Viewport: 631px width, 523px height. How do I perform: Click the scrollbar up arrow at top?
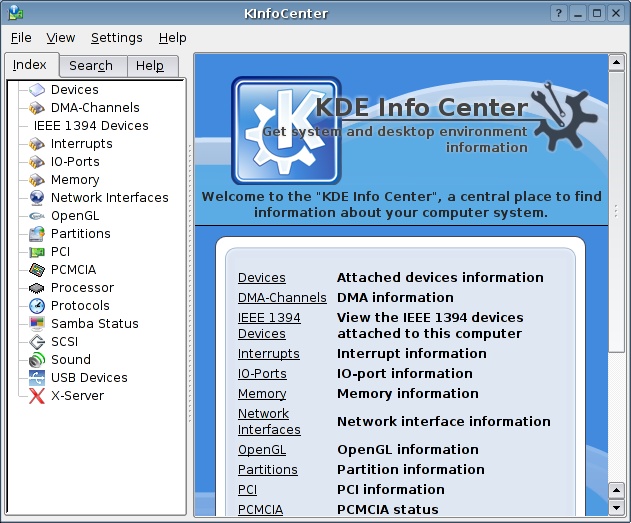[x=616, y=63]
